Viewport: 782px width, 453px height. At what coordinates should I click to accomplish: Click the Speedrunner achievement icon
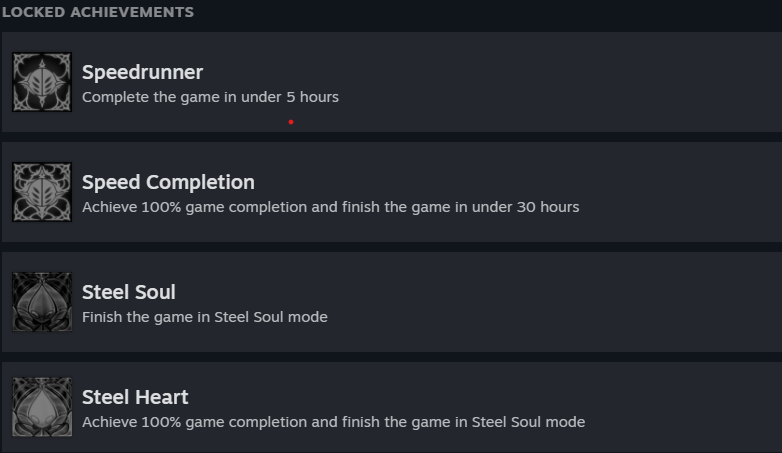(42, 82)
